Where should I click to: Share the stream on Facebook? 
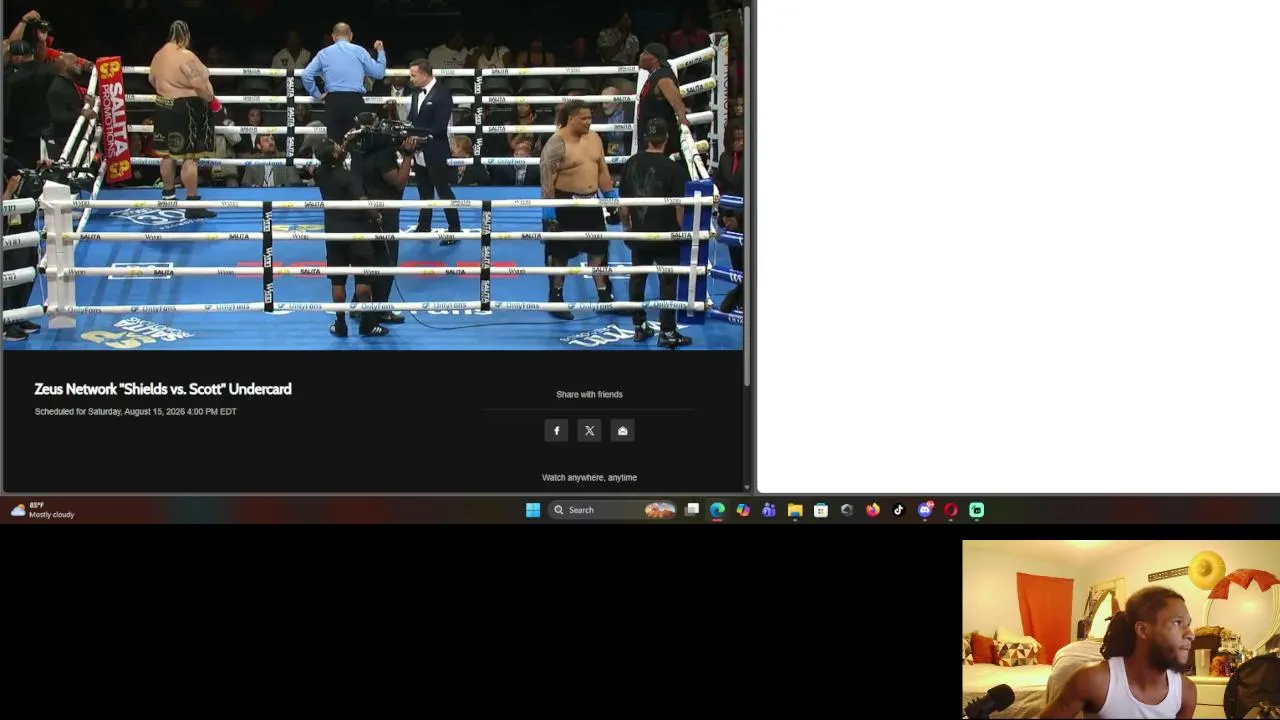pyautogui.click(x=557, y=431)
